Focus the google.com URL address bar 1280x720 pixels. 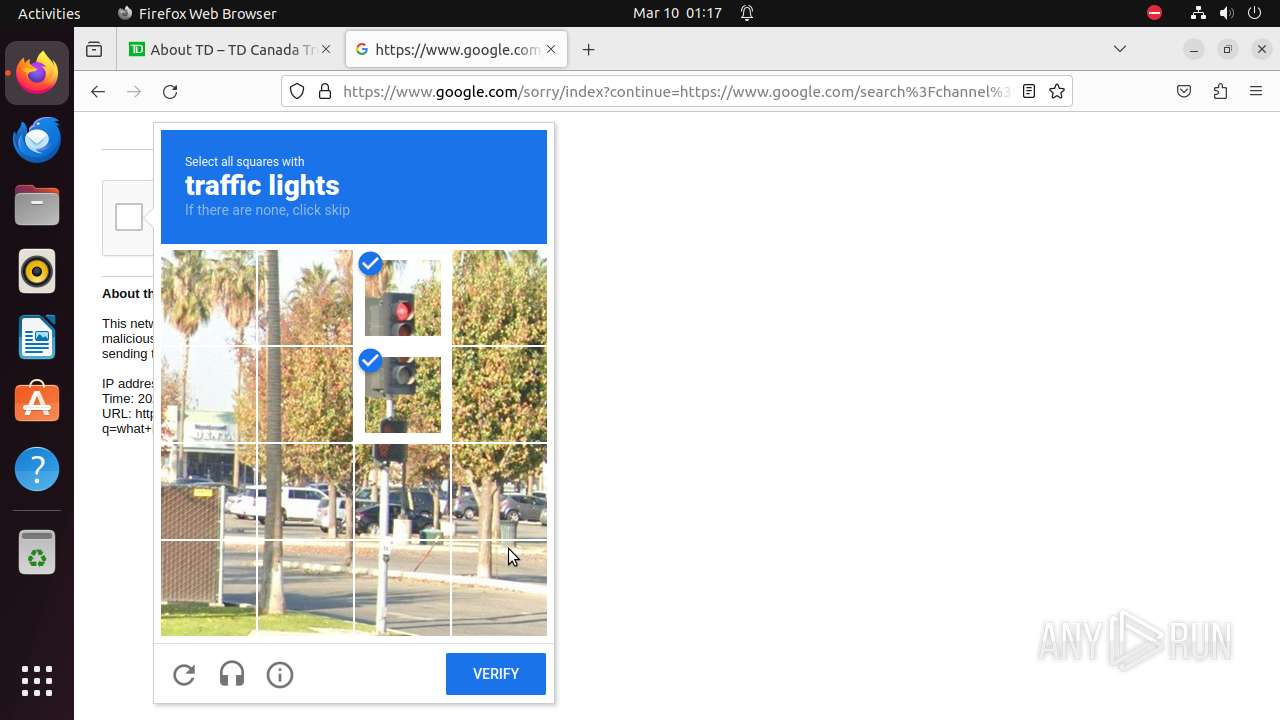pos(675,91)
